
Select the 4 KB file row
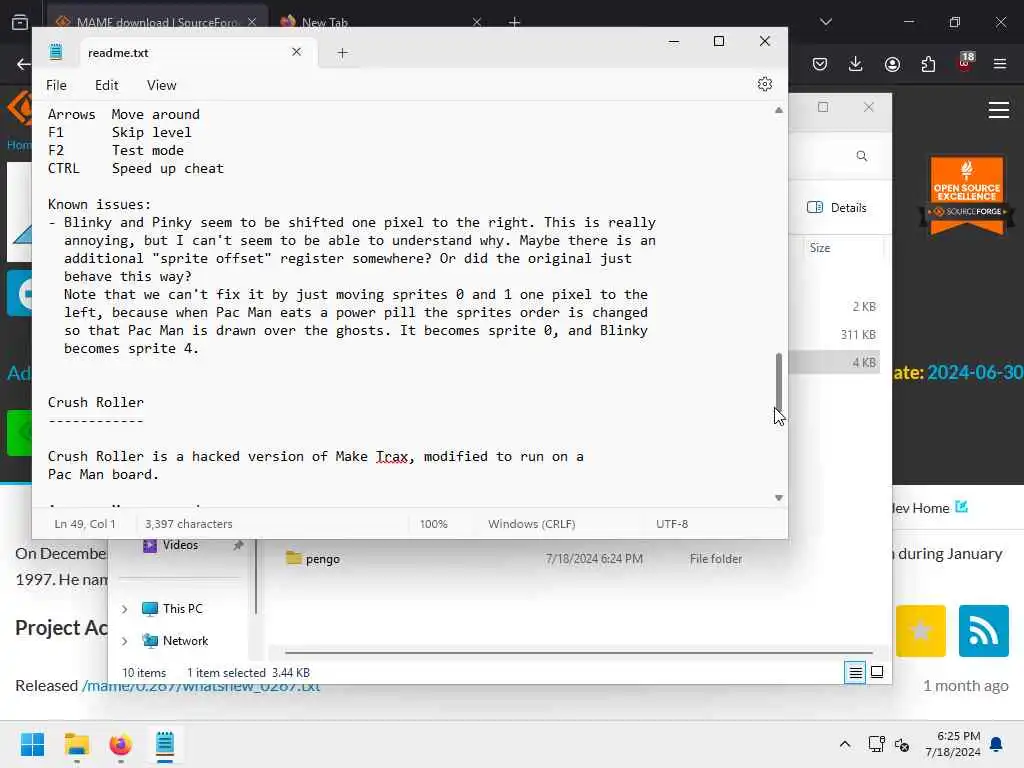coord(835,362)
